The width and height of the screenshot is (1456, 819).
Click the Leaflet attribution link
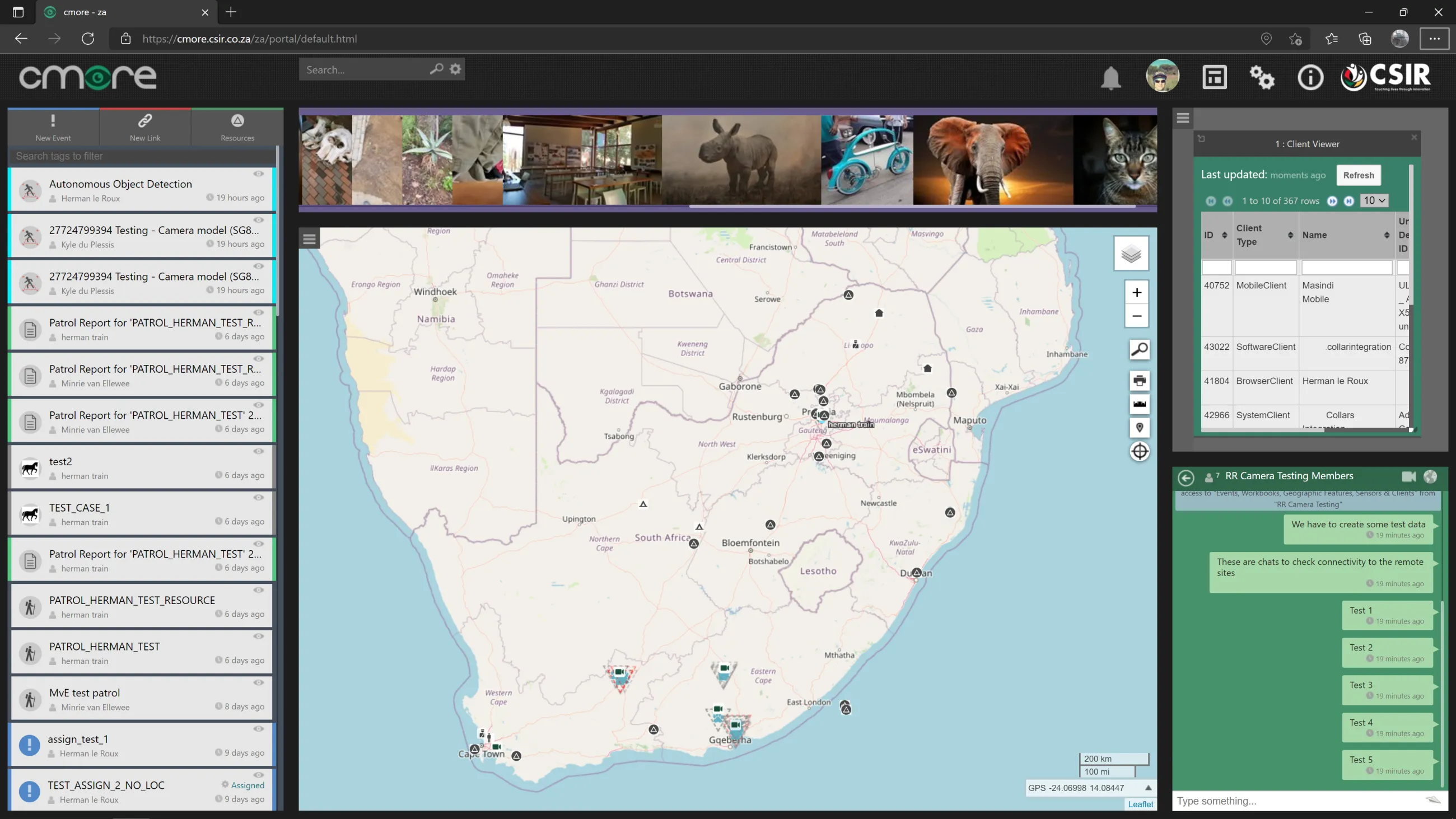[x=1140, y=804]
